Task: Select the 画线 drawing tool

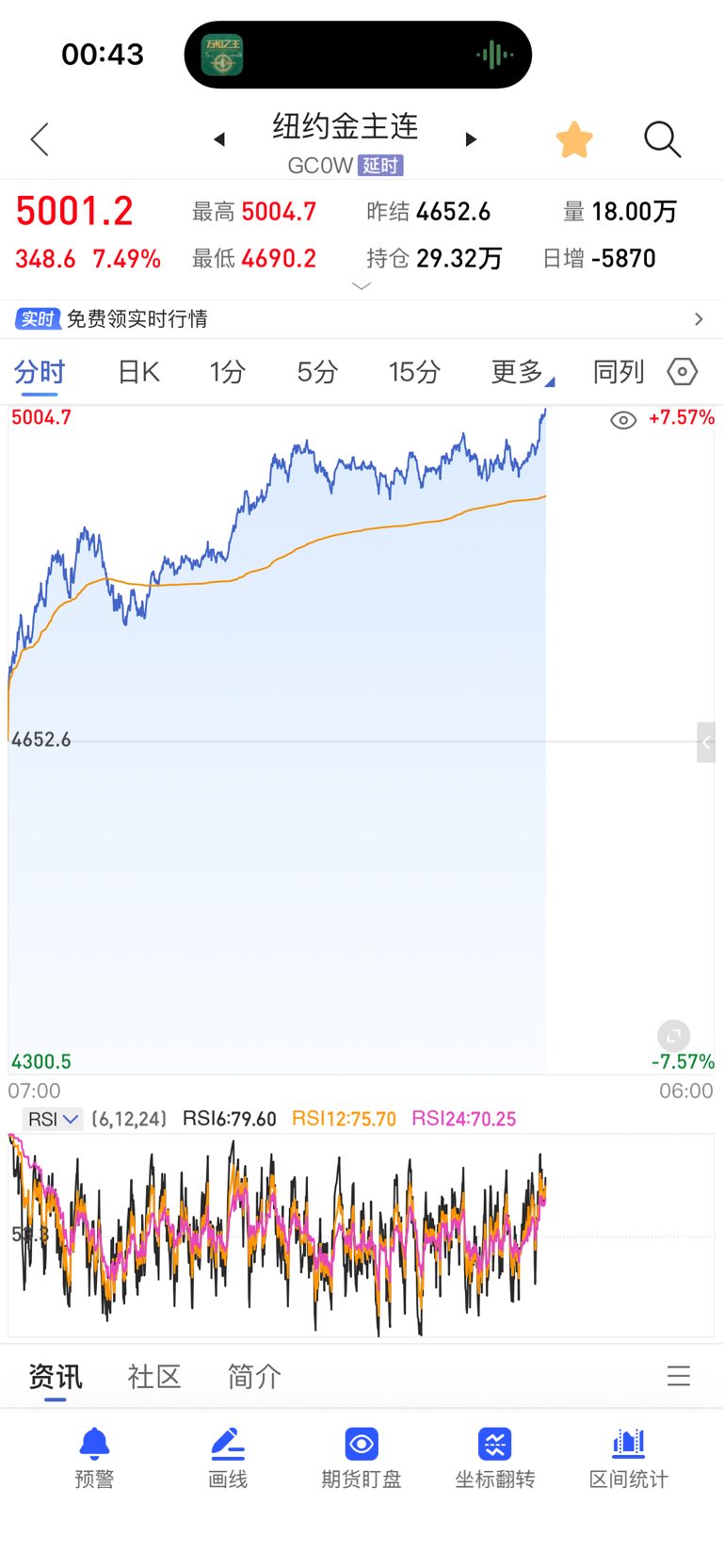Action: [x=228, y=1457]
